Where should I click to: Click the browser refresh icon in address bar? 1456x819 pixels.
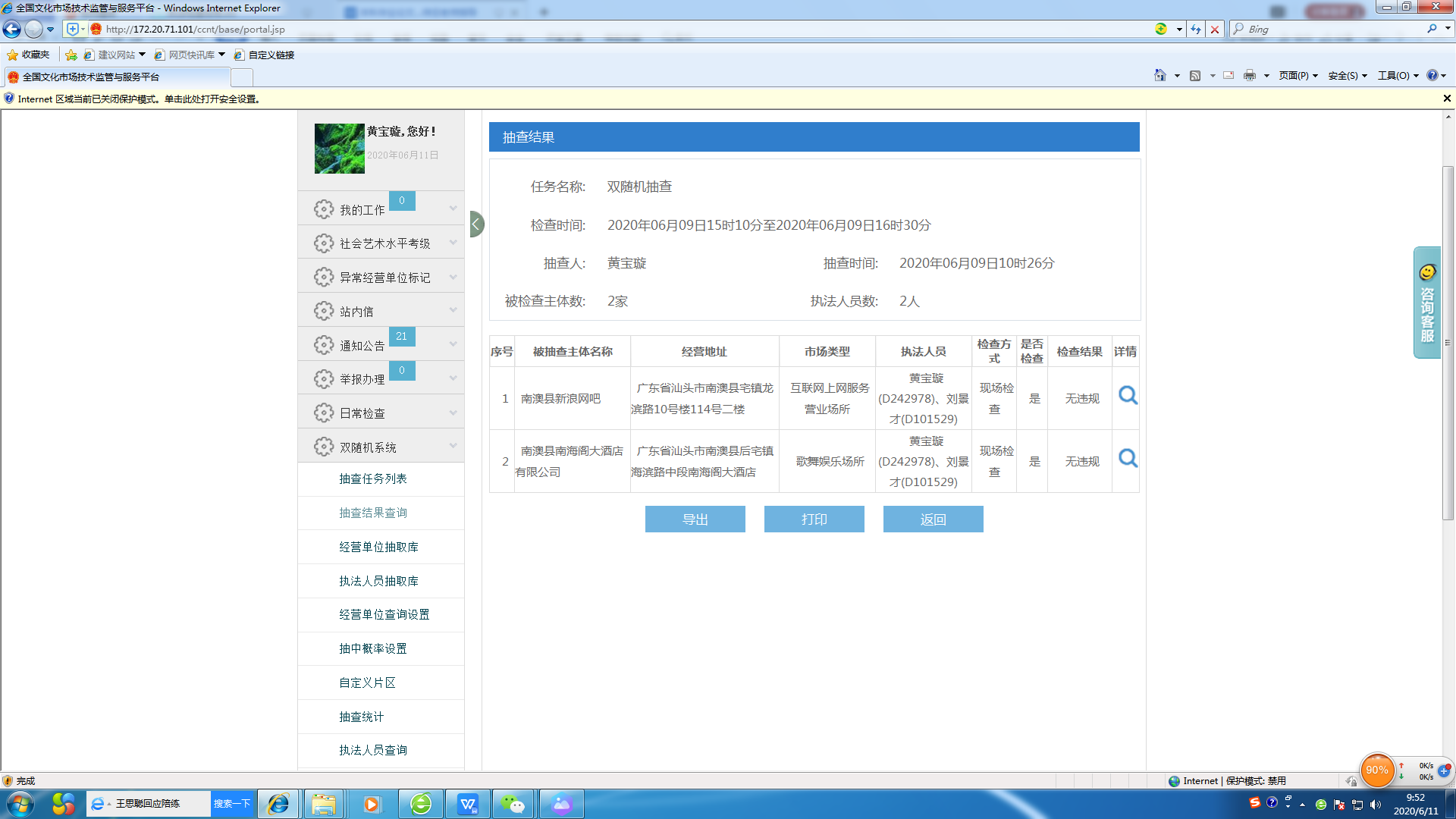pyautogui.click(x=1196, y=29)
